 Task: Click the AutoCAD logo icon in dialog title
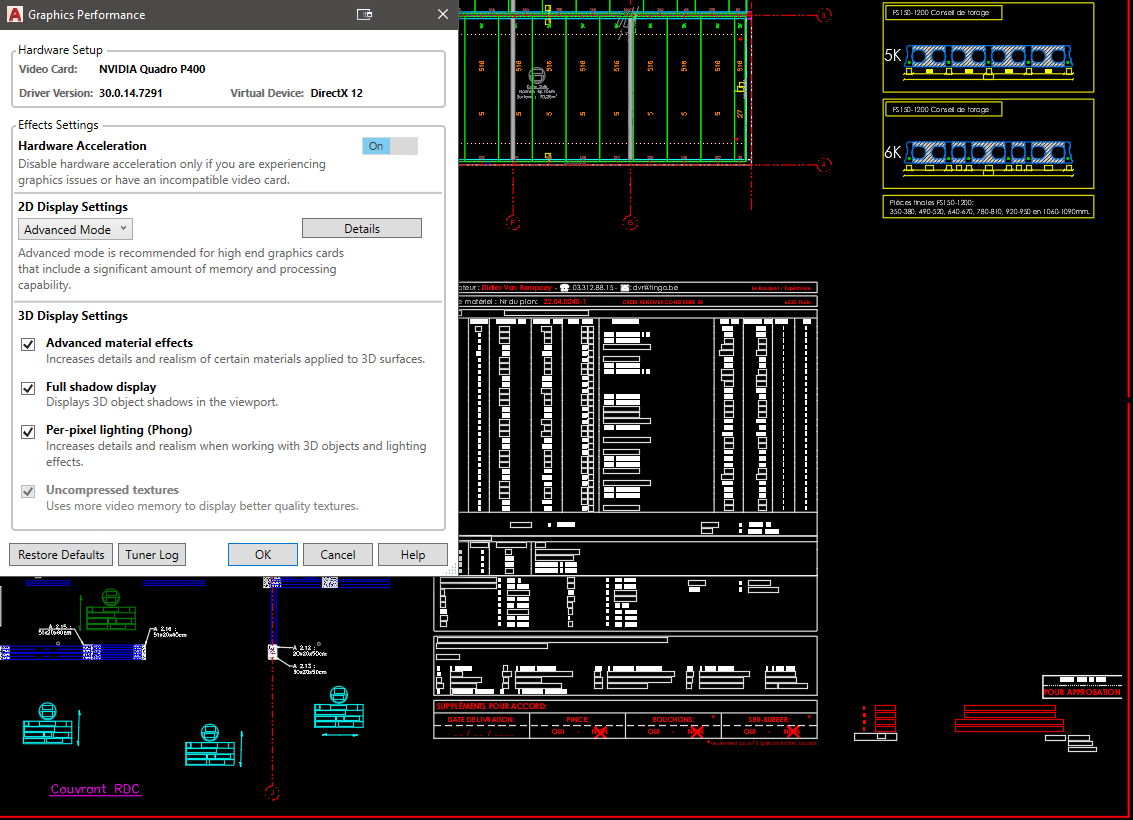(x=14, y=14)
